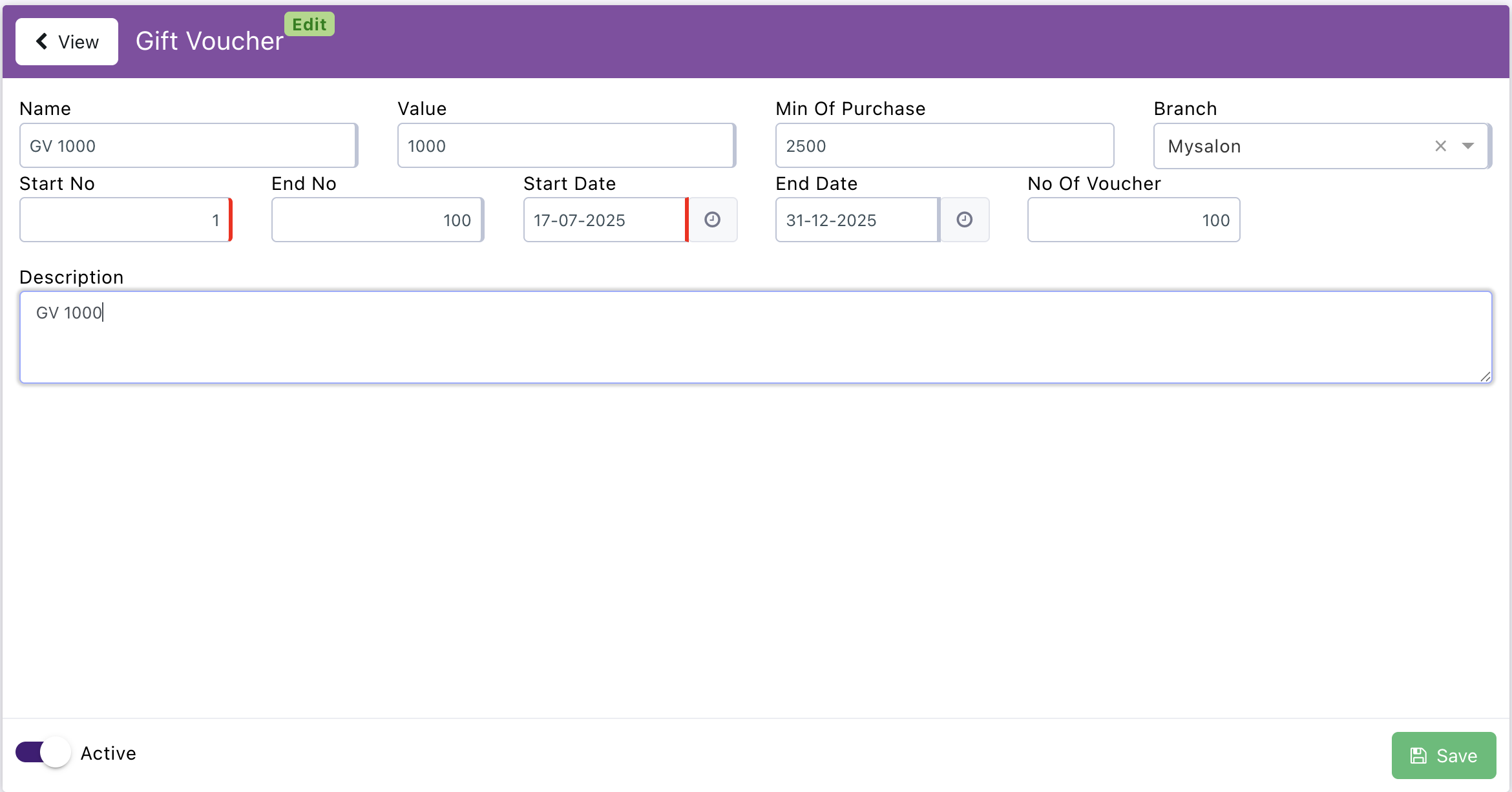The width and height of the screenshot is (1512, 792).
Task: Select the Min Of Purchase field
Action: [x=943, y=146]
